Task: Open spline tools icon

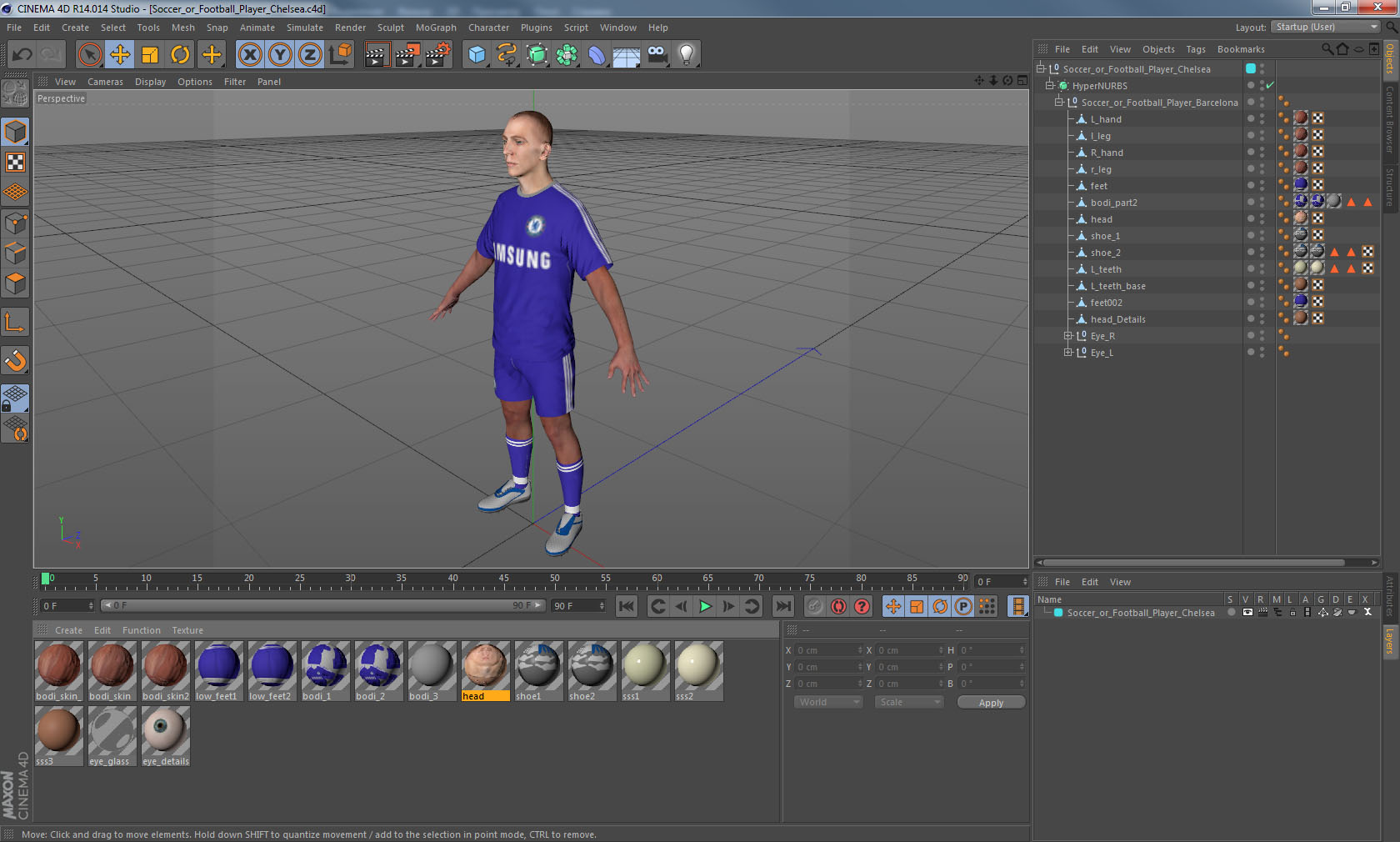Action: pyautogui.click(x=507, y=55)
